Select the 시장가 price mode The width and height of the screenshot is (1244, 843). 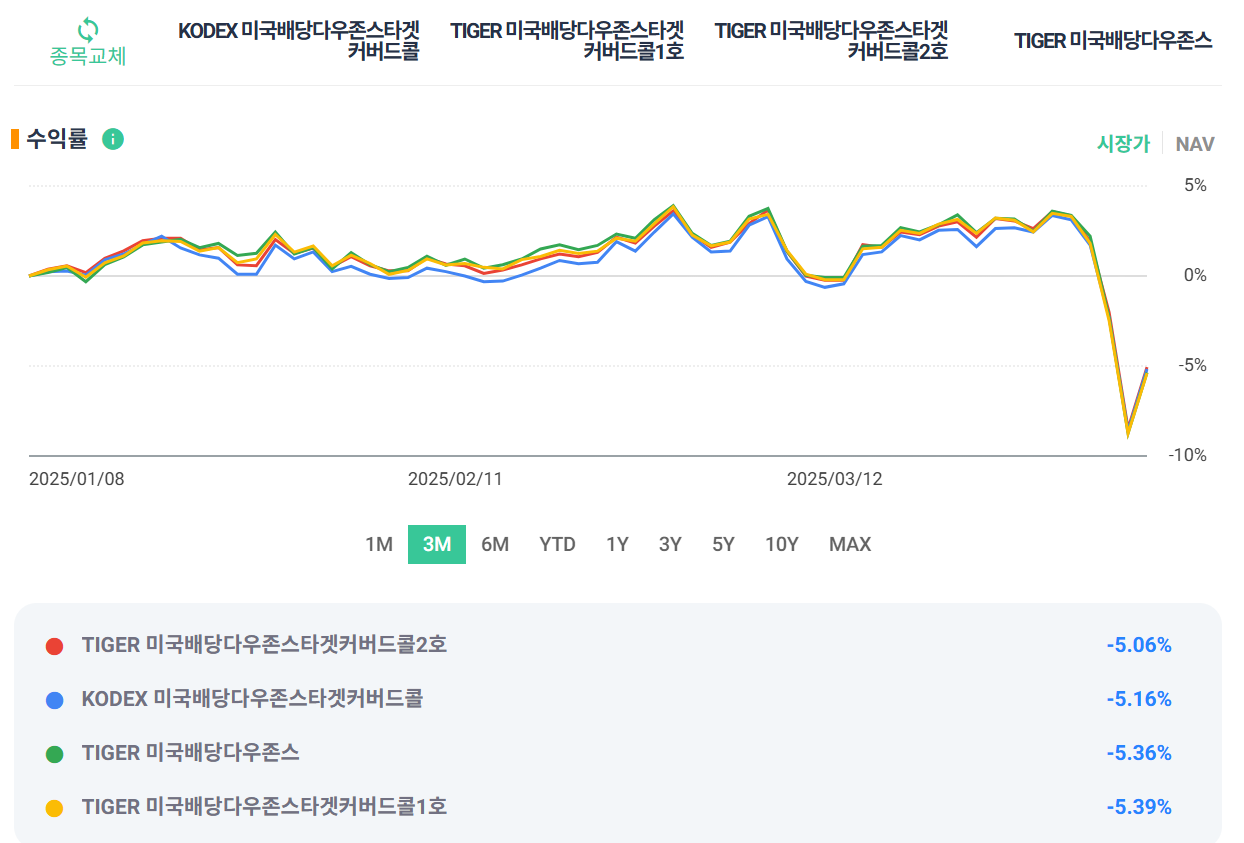tap(1122, 143)
